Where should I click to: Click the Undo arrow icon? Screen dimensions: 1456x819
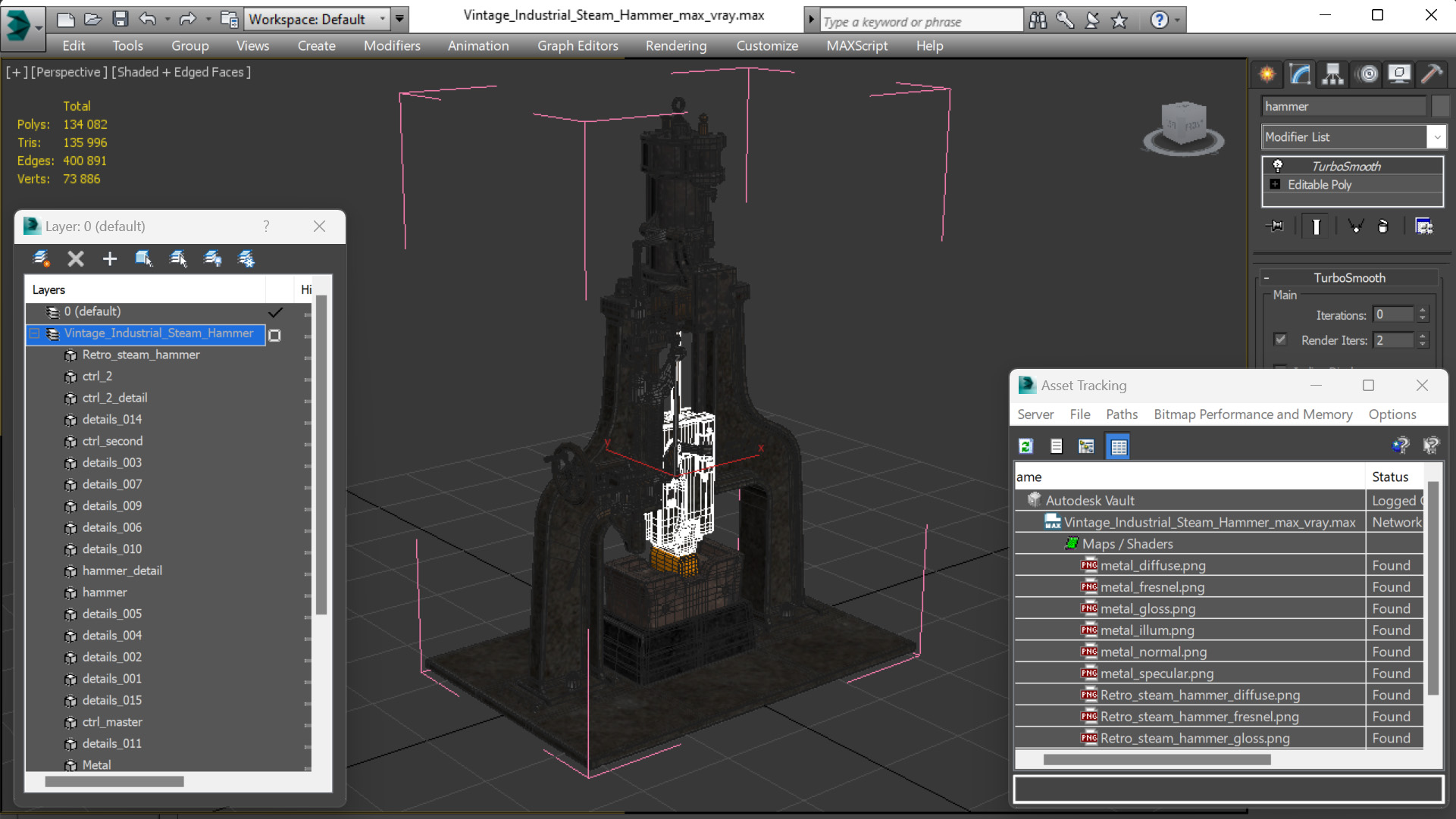click(148, 19)
